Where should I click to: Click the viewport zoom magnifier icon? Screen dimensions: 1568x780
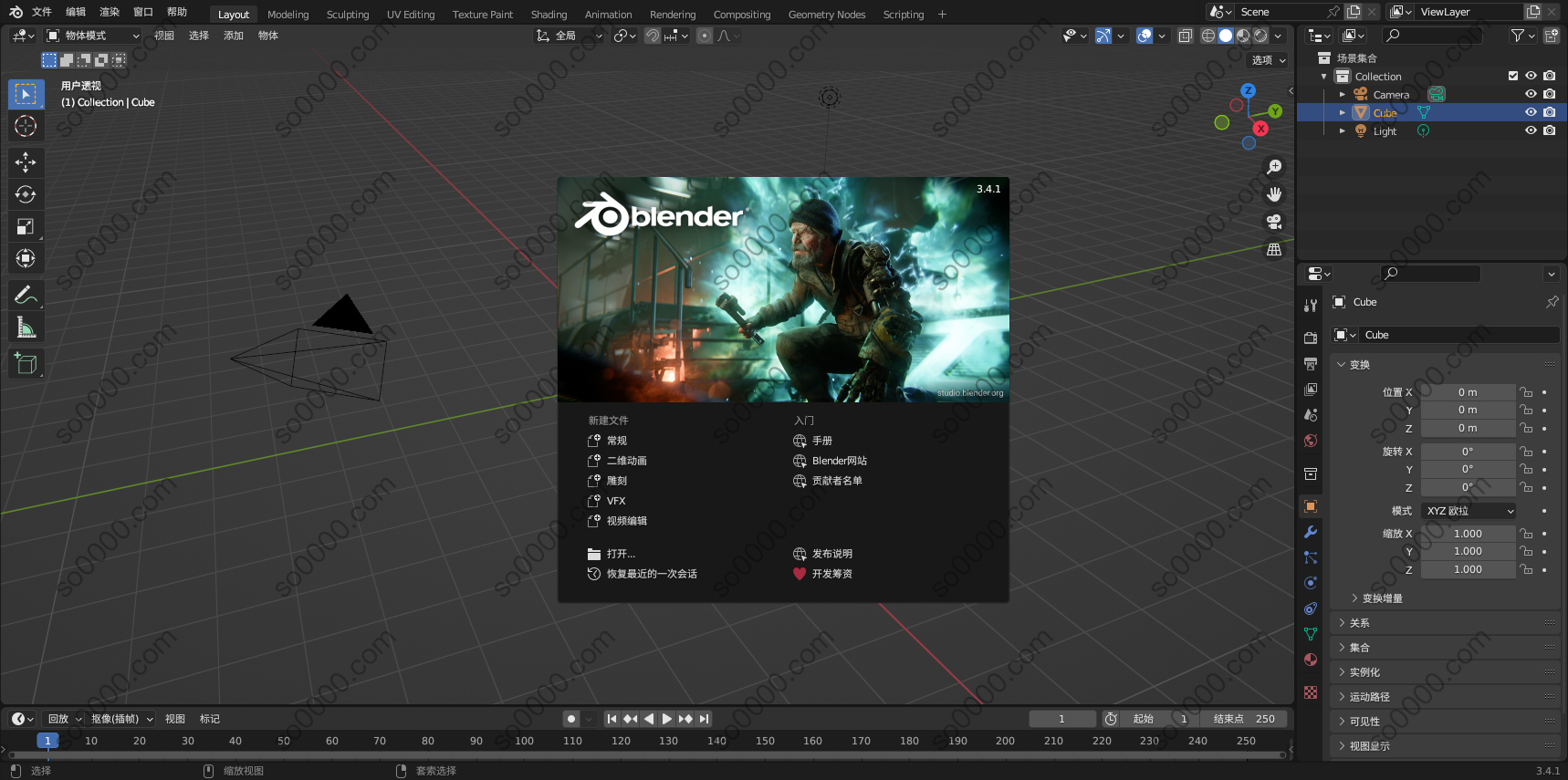pyautogui.click(x=1274, y=167)
